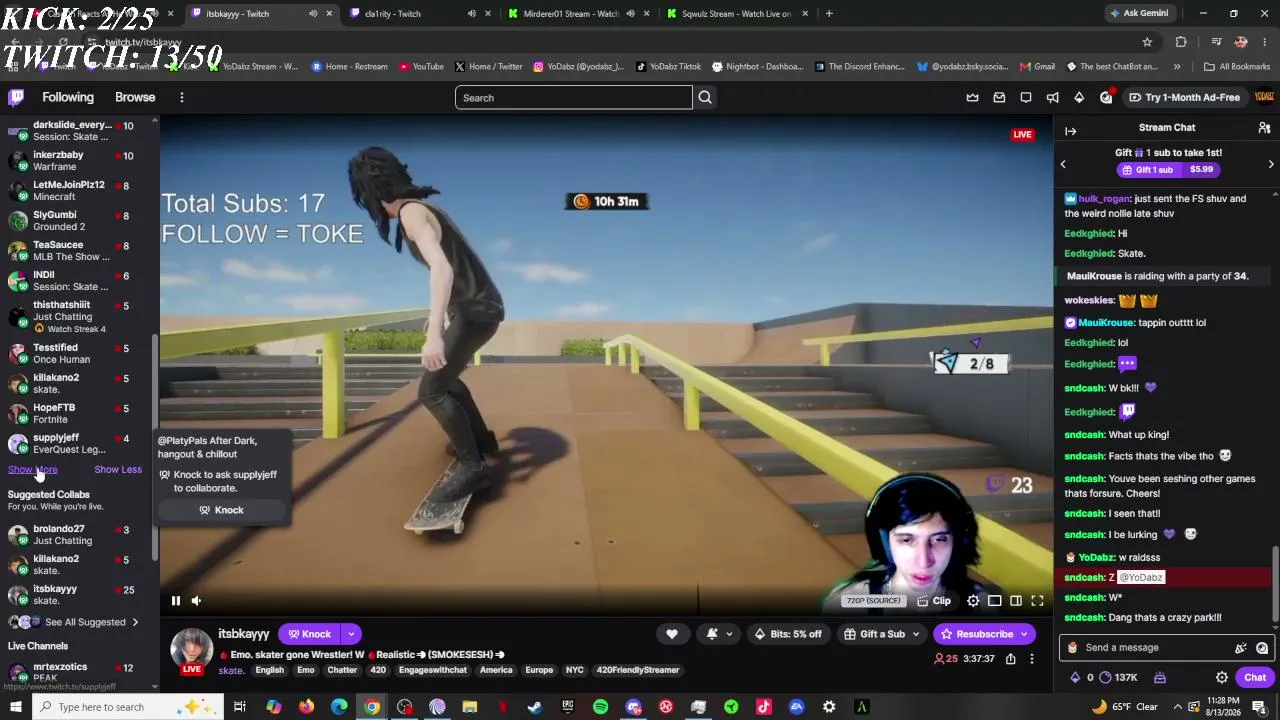Go to previous chat banner arrow
The image size is (1280, 720).
(1063, 164)
